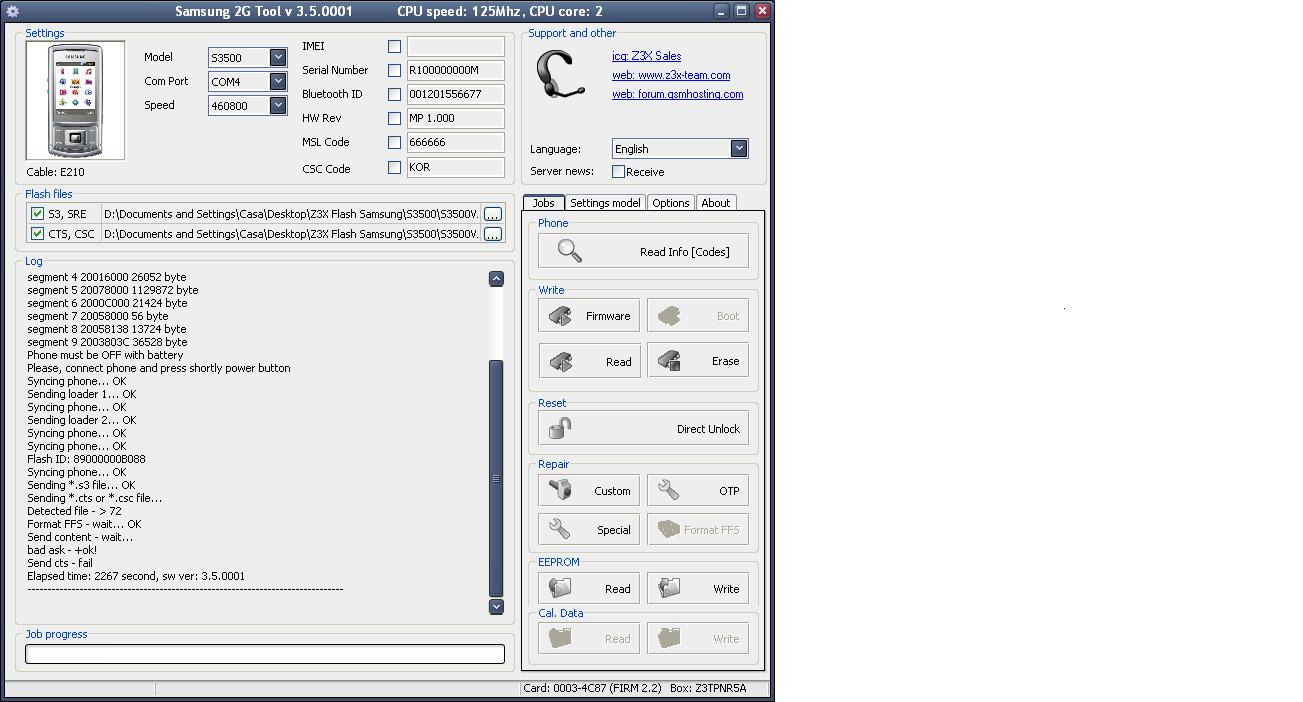Uncheck the S3, SRE flash file
Viewport: 1303px width, 702px height.
click(x=38, y=214)
